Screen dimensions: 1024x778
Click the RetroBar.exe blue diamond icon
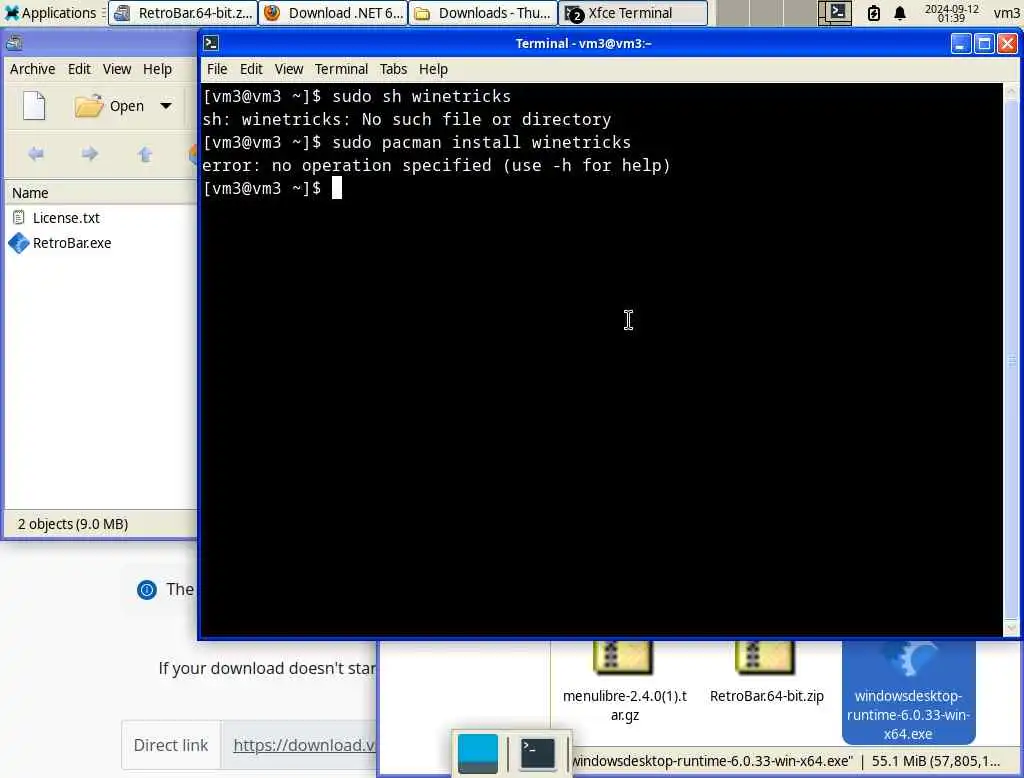[x=19, y=243]
